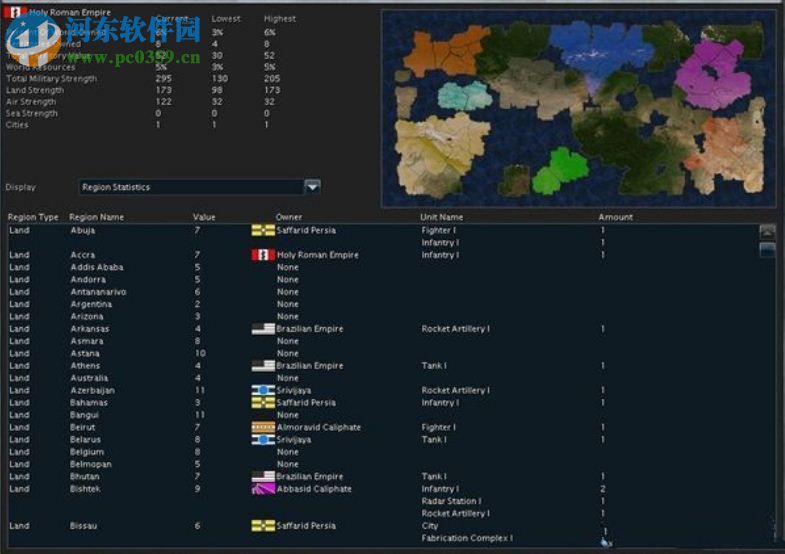Viewport: 785px width, 554px height.
Task: Click Brazilian Empire flag in Bhutan row
Action: point(263,476)
